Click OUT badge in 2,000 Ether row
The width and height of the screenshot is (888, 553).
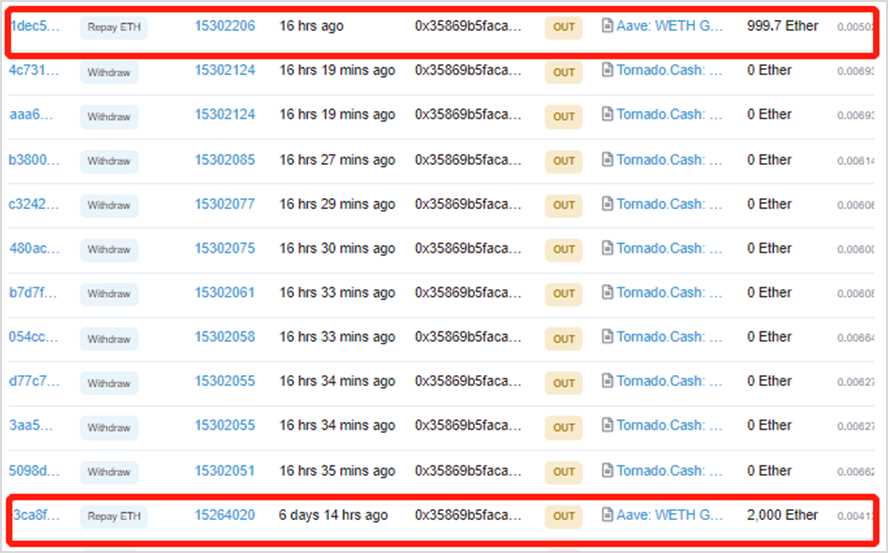pyautogui.click(x=564, y=516)
